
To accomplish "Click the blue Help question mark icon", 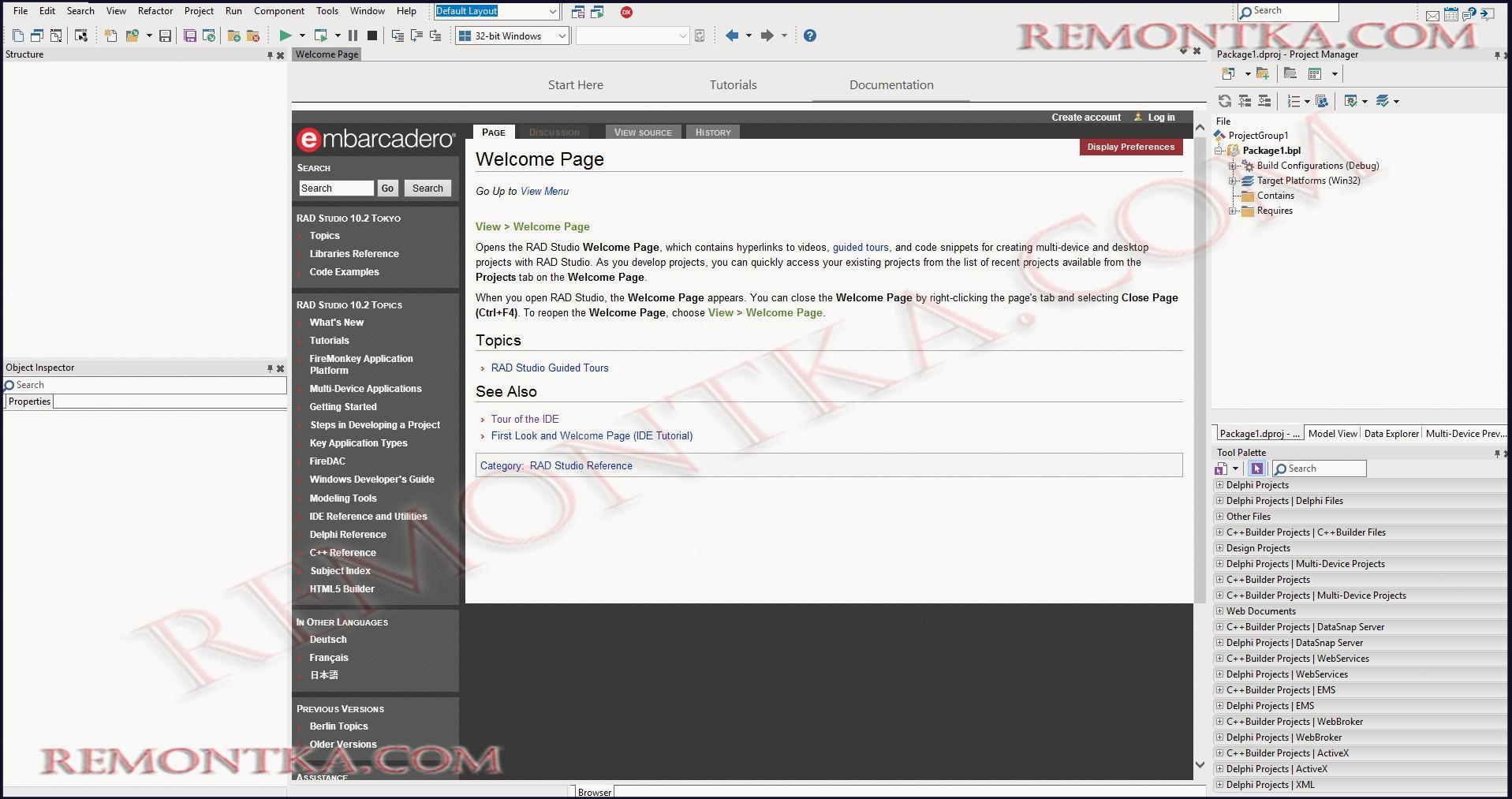I will coord(810,35).
